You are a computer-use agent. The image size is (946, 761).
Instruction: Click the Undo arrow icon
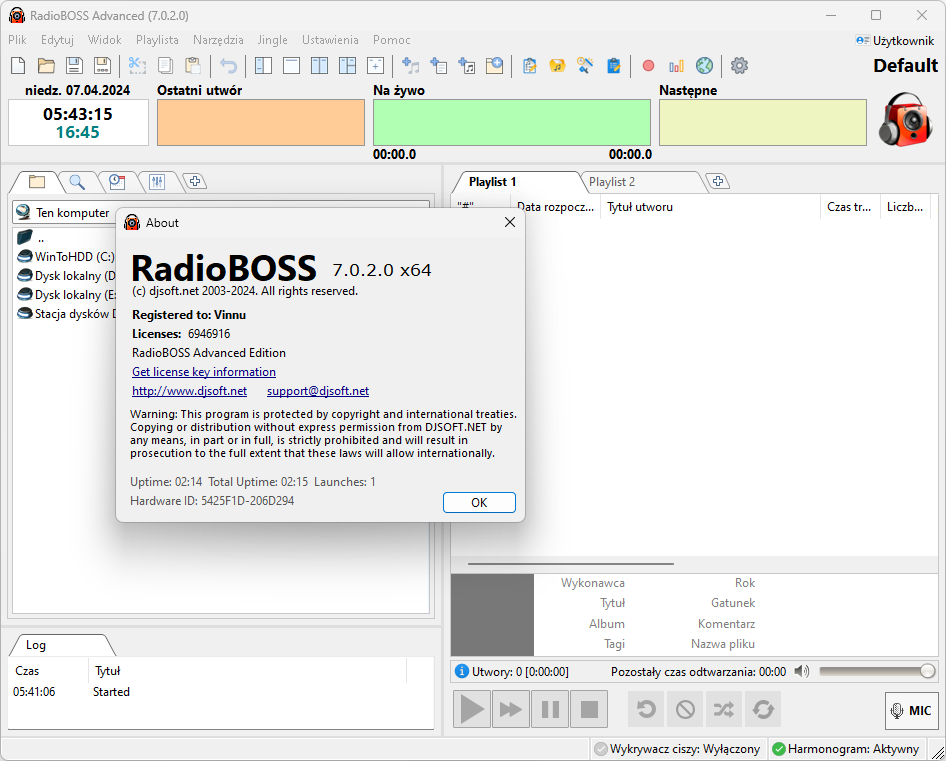point(228,65)
